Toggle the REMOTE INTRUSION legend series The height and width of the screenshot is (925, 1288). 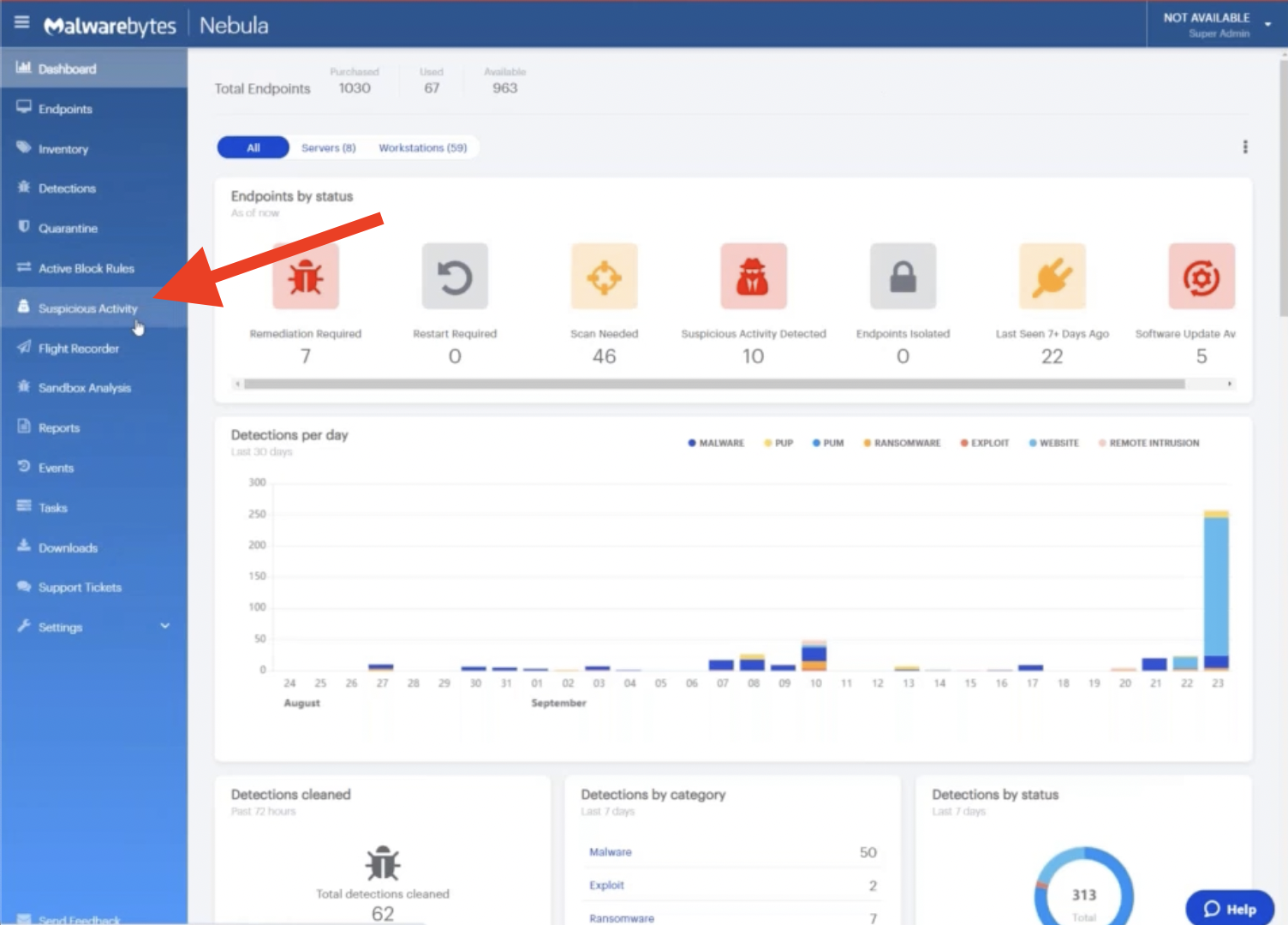click(1148, 443)
